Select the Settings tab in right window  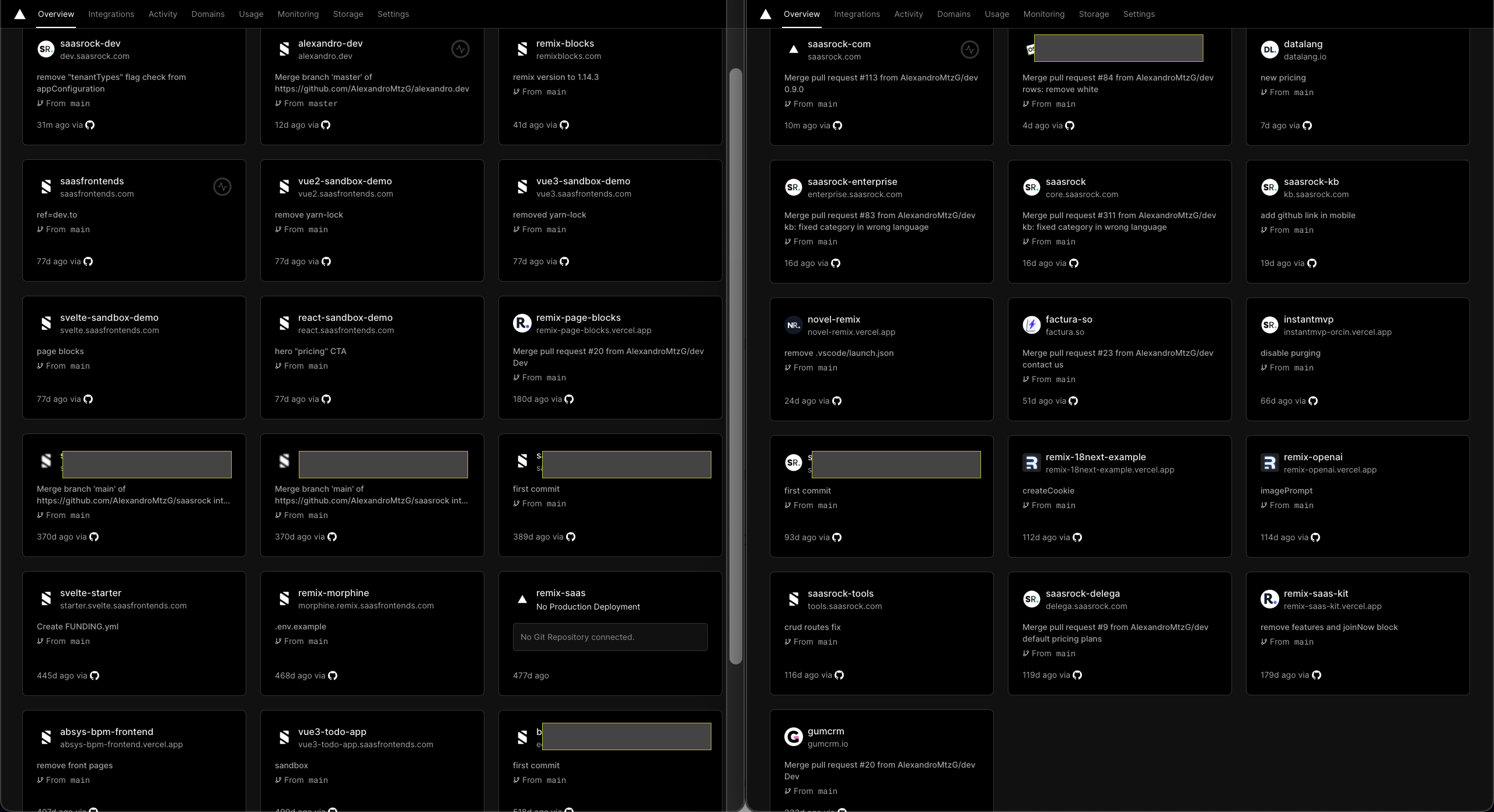tap(1139, 14)
